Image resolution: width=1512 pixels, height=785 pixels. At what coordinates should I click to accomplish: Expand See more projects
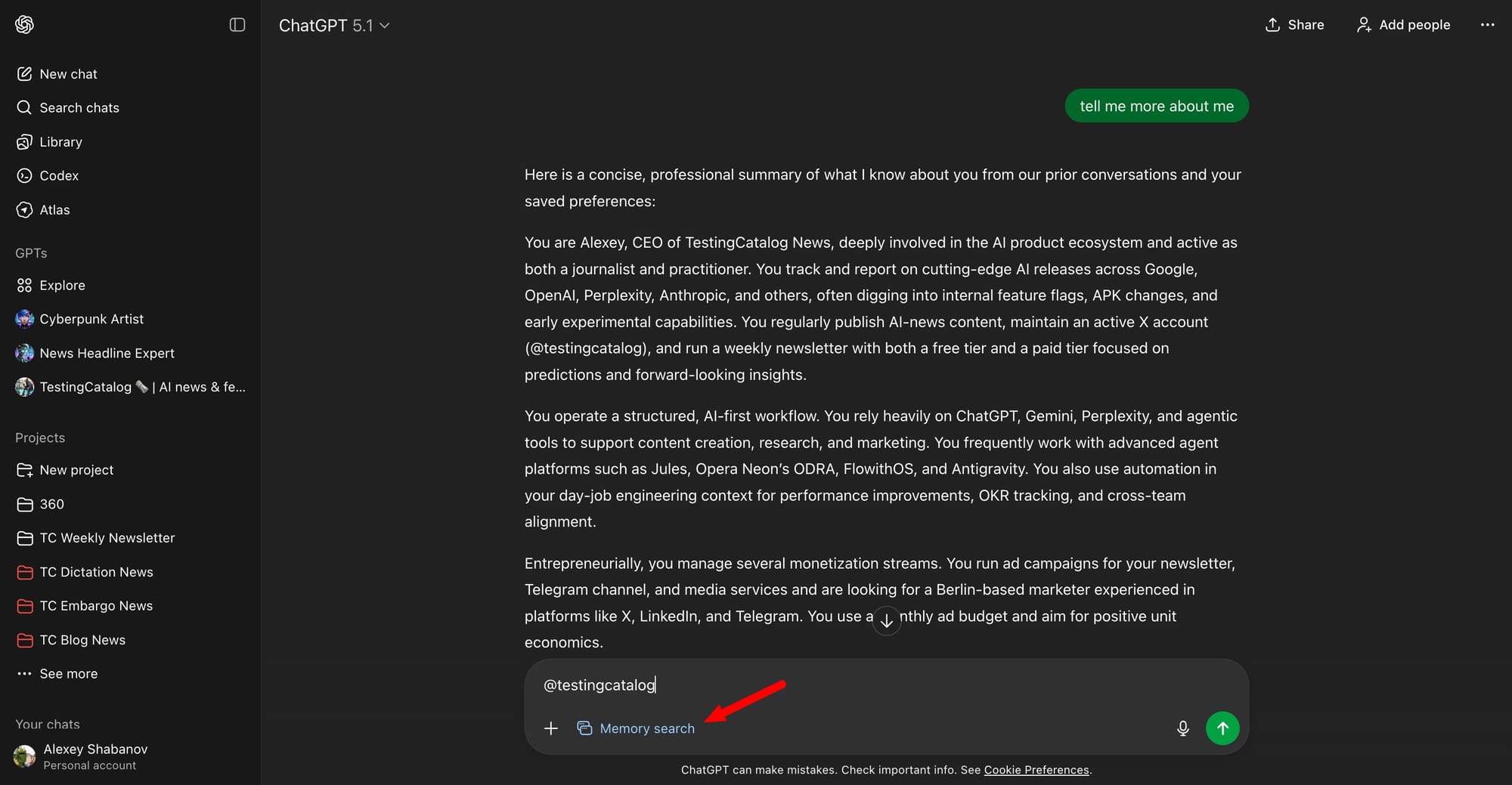tap(68, 673)
